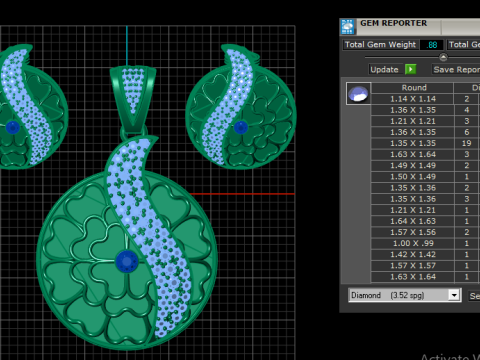Select the 1.14 X 1.14 gem row

coord(425,99)
